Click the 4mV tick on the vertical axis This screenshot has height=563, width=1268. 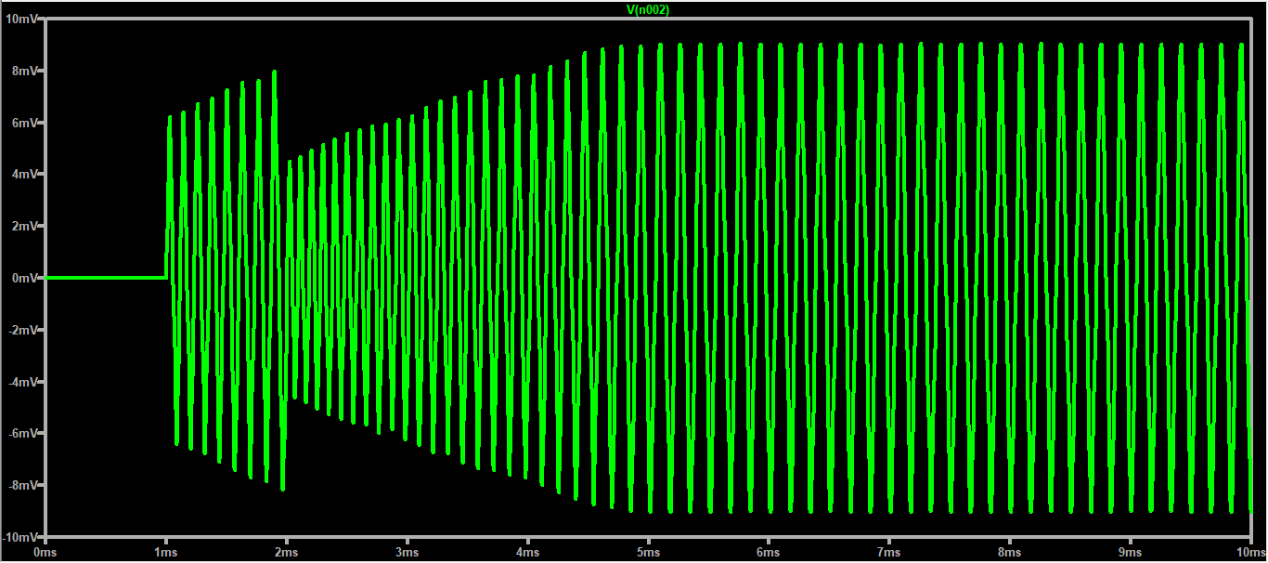[23, 174]
